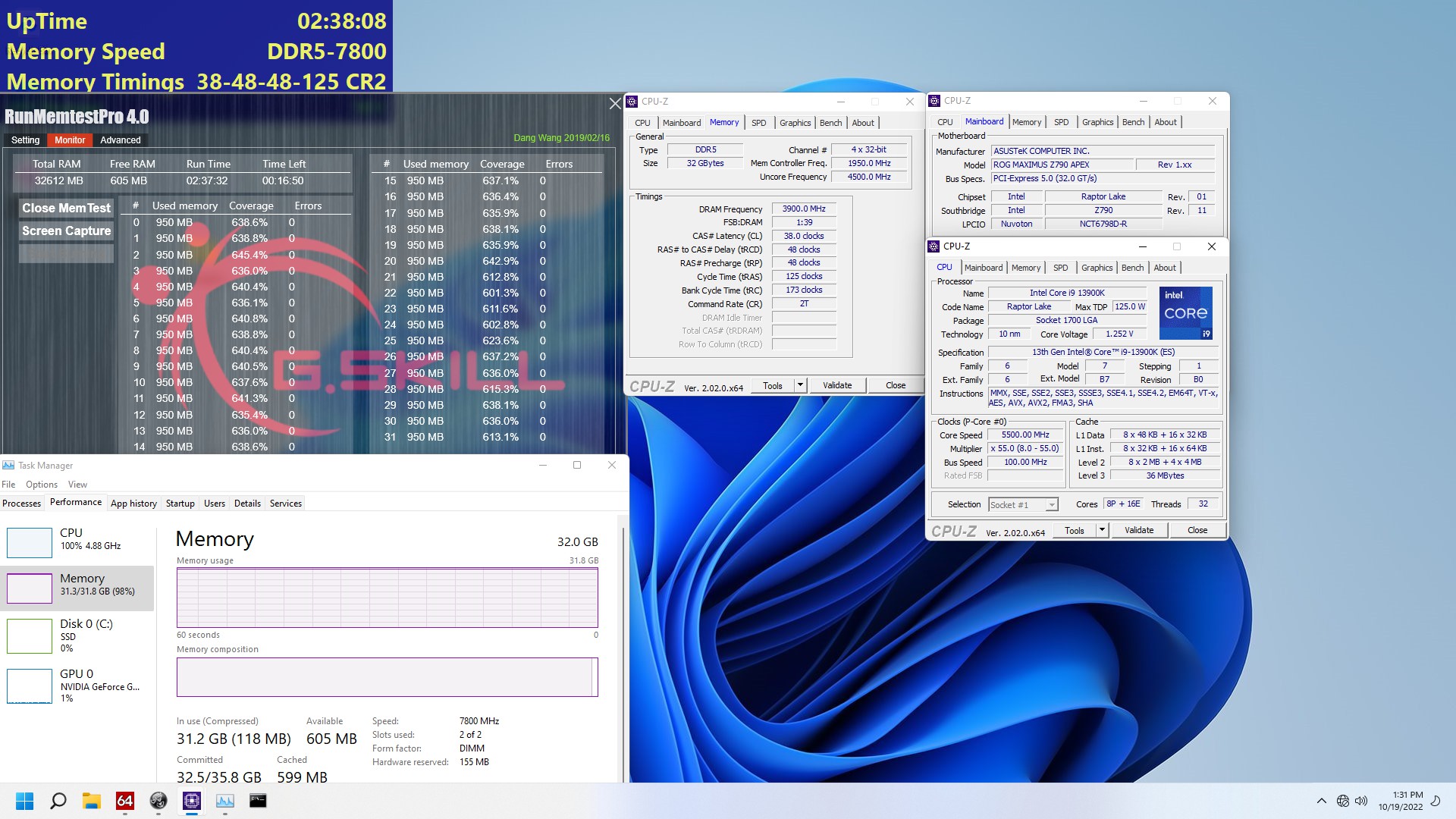This screenshot has width=1456, height=819.
Task: Click the Monitor tab in MemTest
Action: click(x=68, y=140)
